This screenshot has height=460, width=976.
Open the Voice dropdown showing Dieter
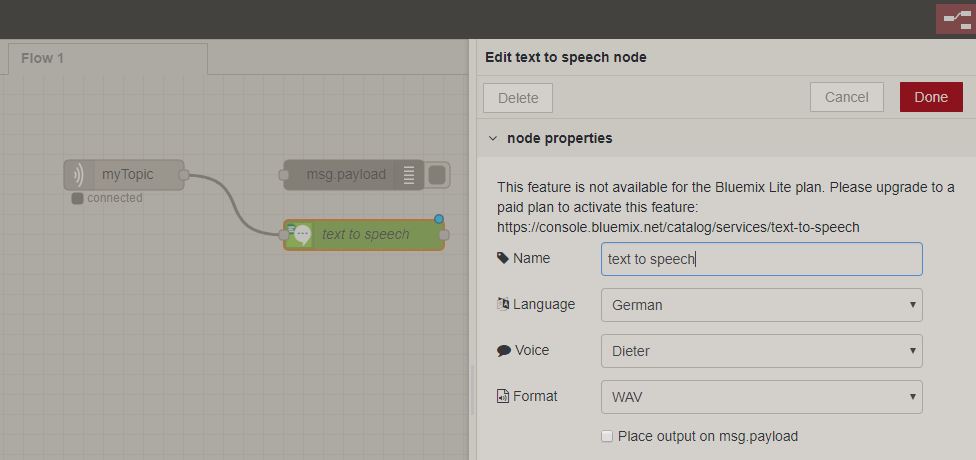[x=761, y=351]
